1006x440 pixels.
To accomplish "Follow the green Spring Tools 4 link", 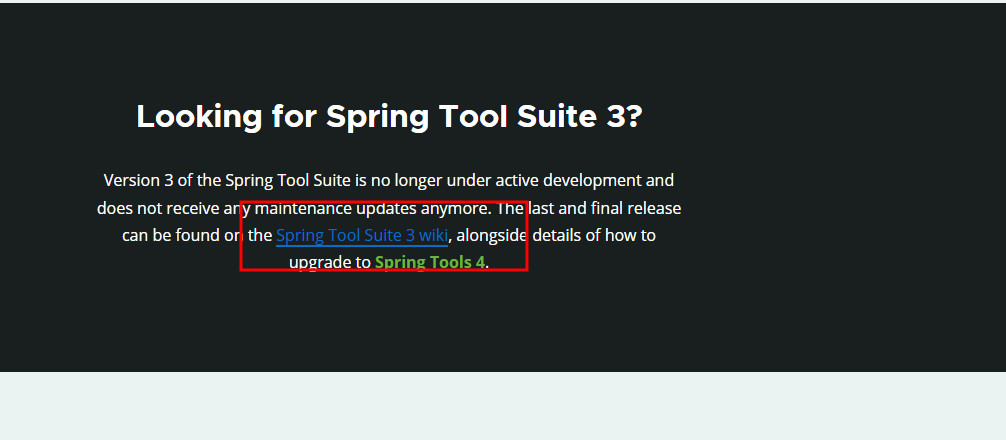I will tap(430, 262).
